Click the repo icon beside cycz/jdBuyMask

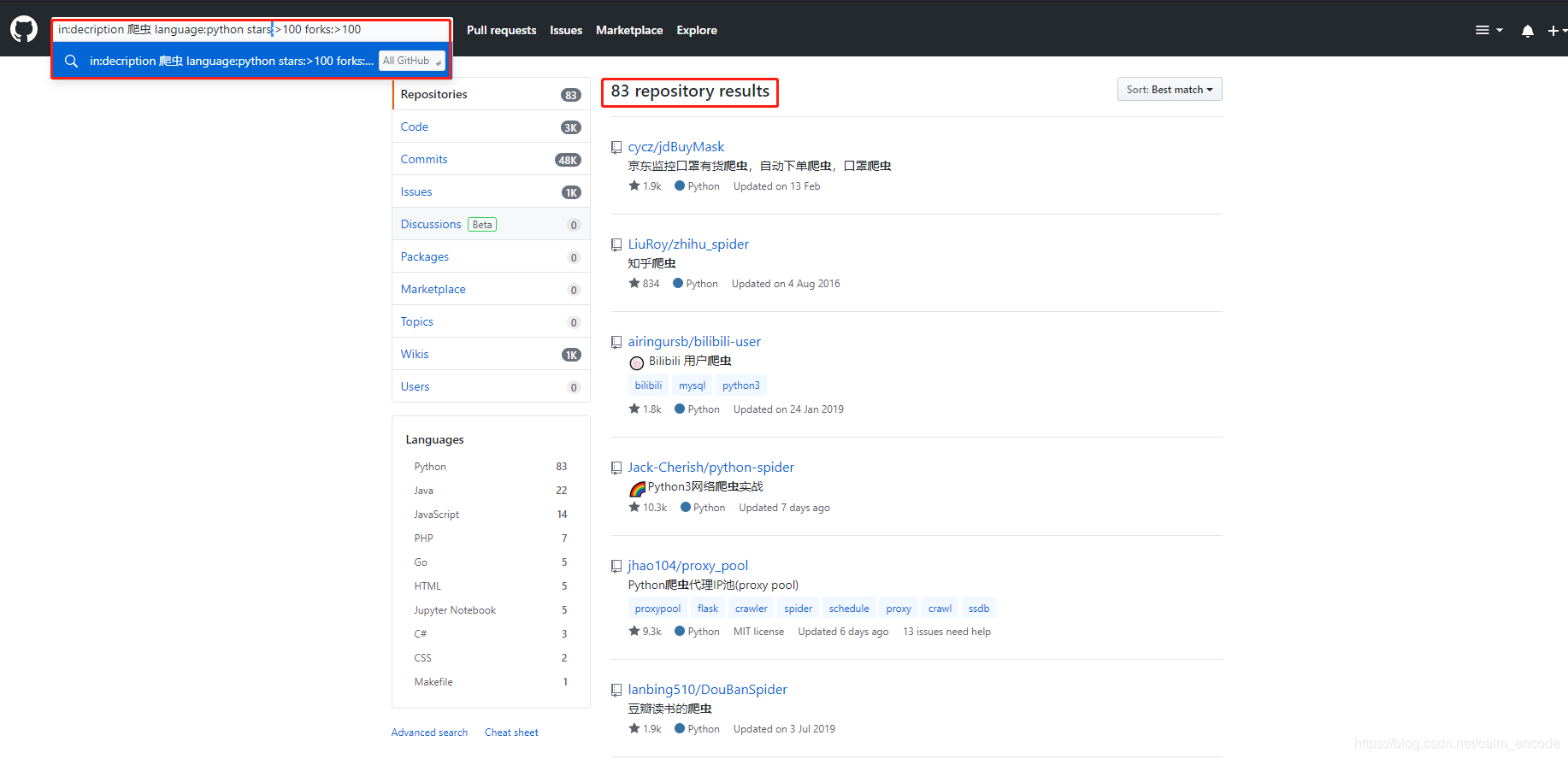tap(616, 148)
